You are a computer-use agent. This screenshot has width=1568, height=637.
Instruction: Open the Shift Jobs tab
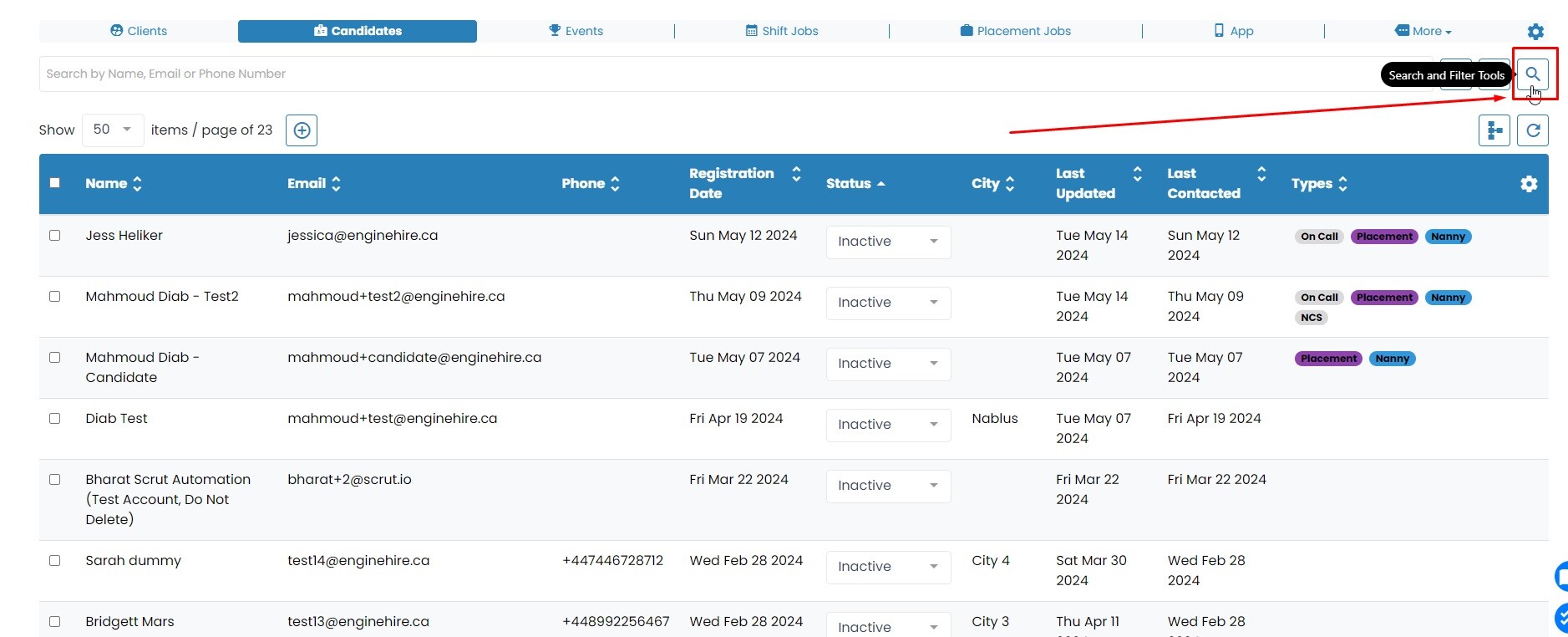(782, 31)
